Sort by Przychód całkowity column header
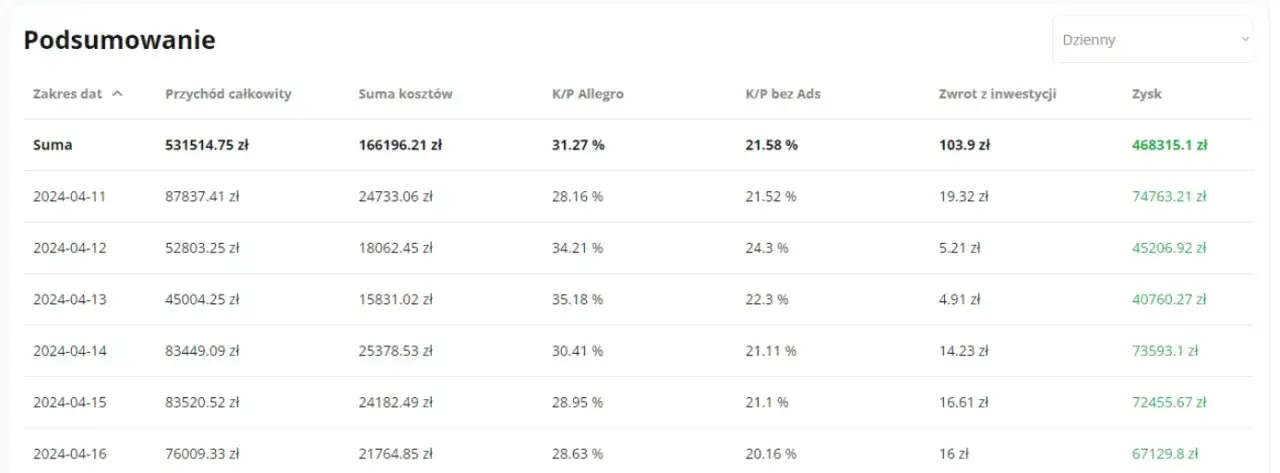The image size is (1280, 473). 228,94
